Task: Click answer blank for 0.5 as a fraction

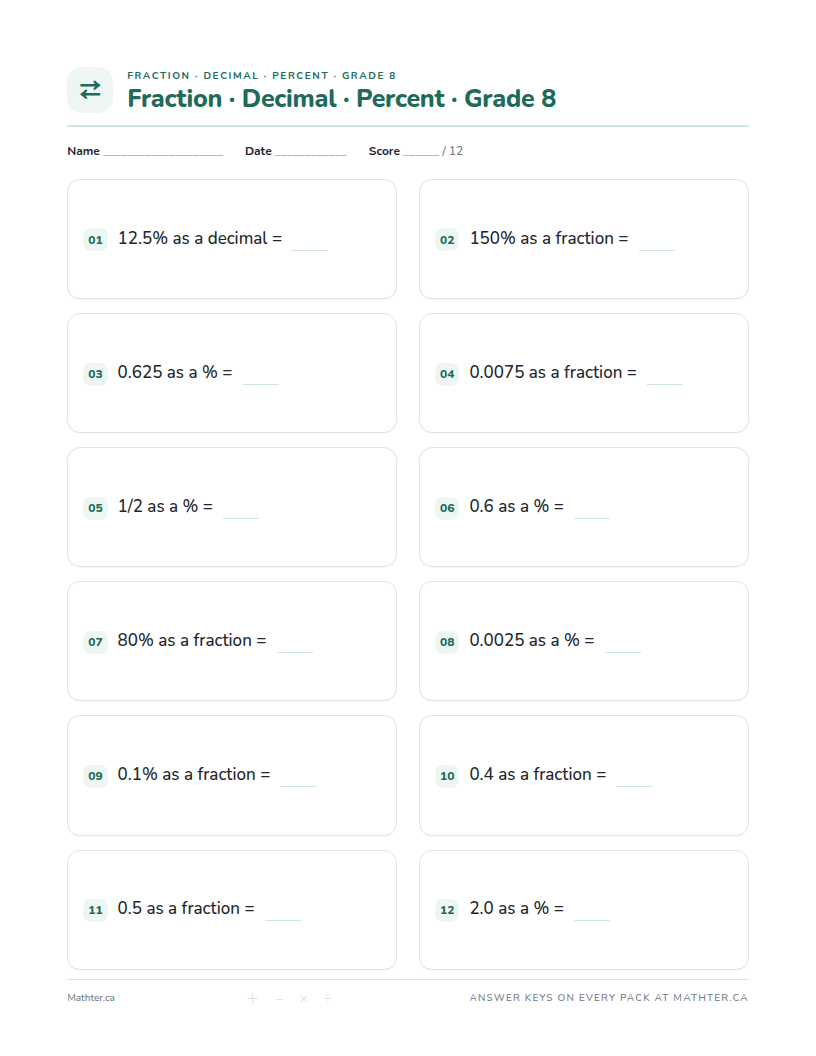Action: (x=283, y=917)
